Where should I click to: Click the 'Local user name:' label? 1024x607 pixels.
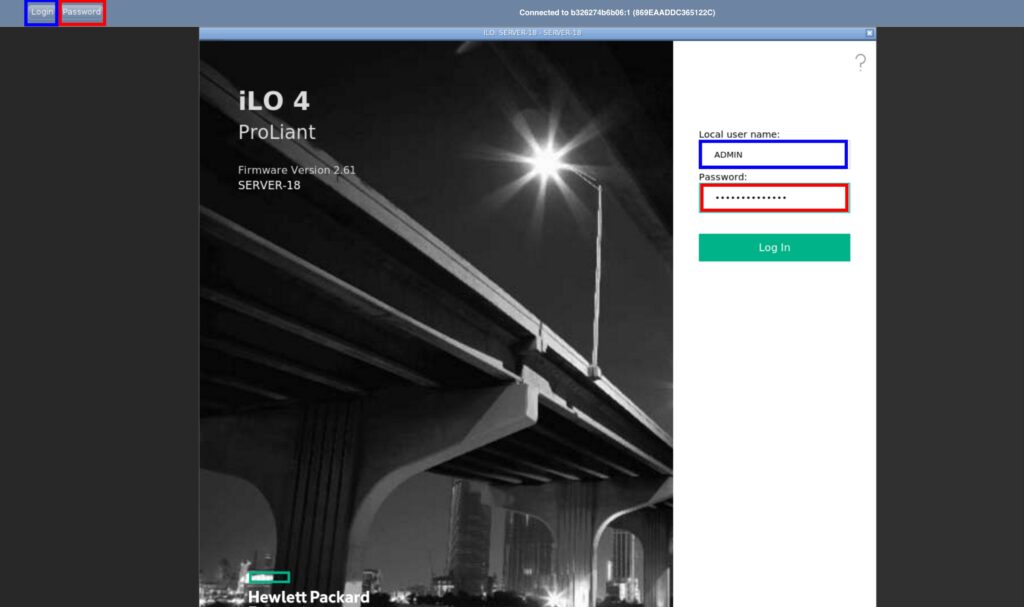click(x=739, y=135)
